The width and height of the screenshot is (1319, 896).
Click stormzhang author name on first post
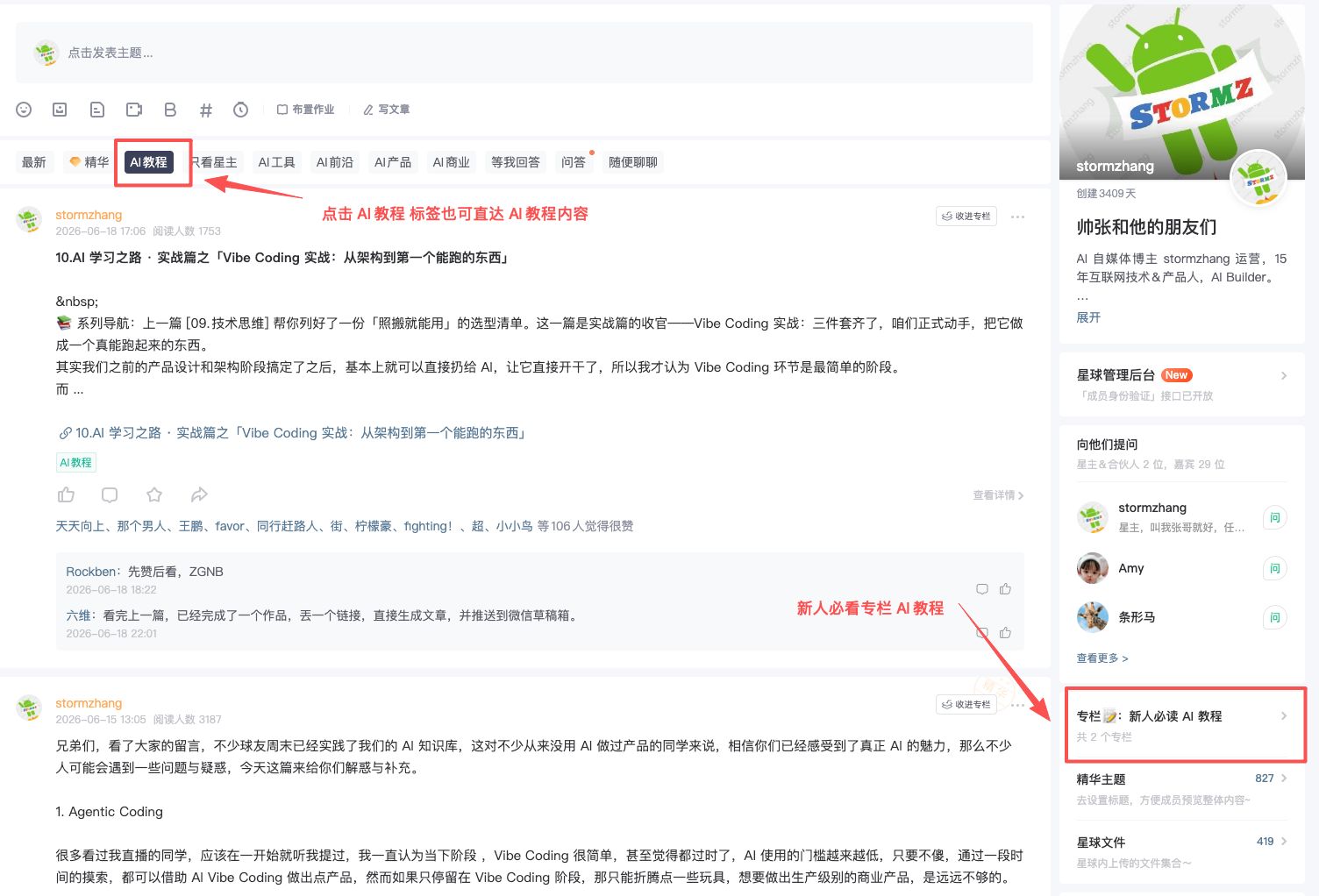pyautogui.click(x=89, y=215)
